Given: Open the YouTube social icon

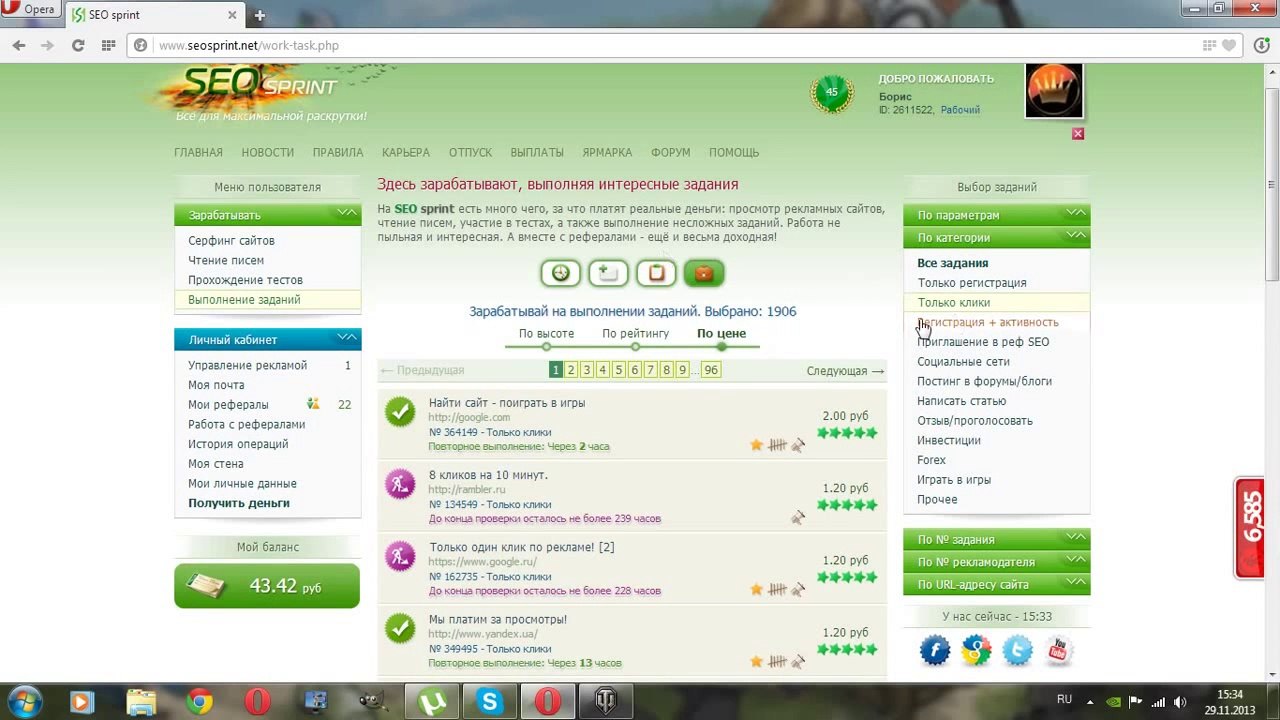Looking at the screenshot, I should tap(1058, 651).
